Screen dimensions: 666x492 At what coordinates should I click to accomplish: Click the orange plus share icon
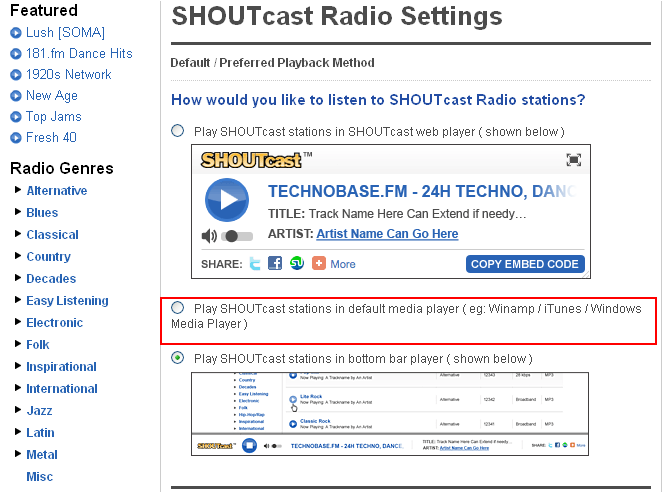(319, 263)
